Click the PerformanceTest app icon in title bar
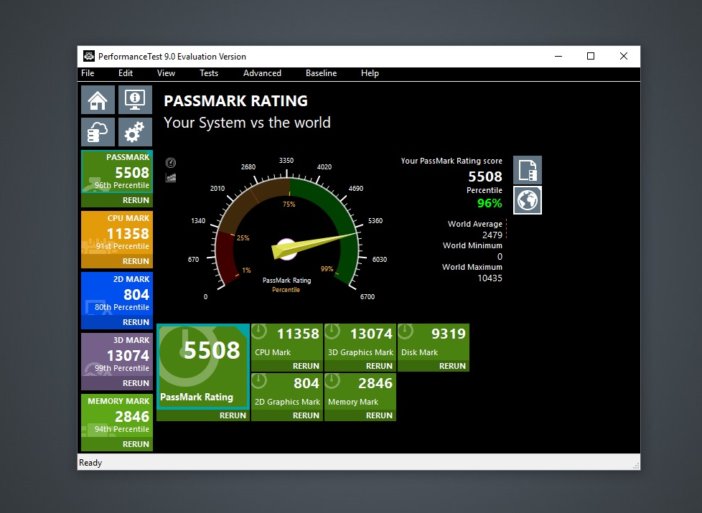Viewport: 702px width, 513px height. [x=89, y=56]
